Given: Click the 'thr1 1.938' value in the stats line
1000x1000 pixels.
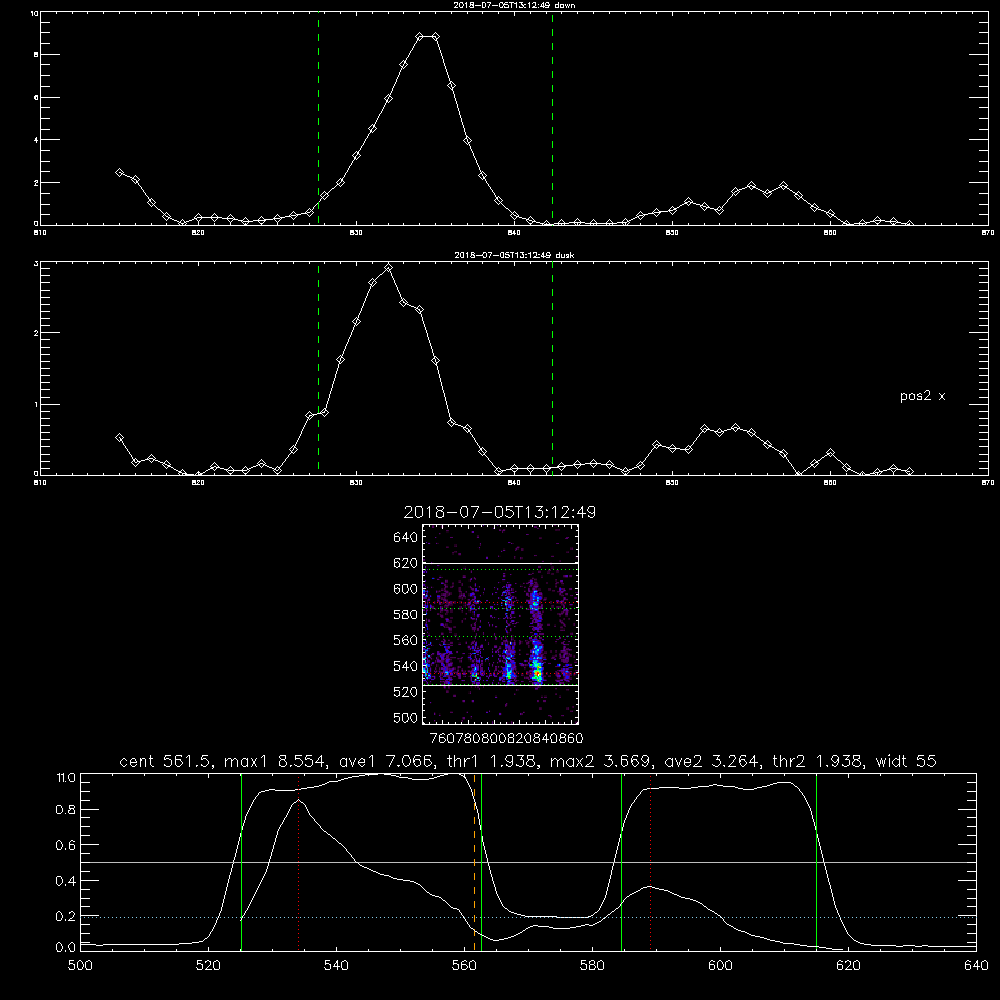Looking at the screenshot, I should 492,761.
